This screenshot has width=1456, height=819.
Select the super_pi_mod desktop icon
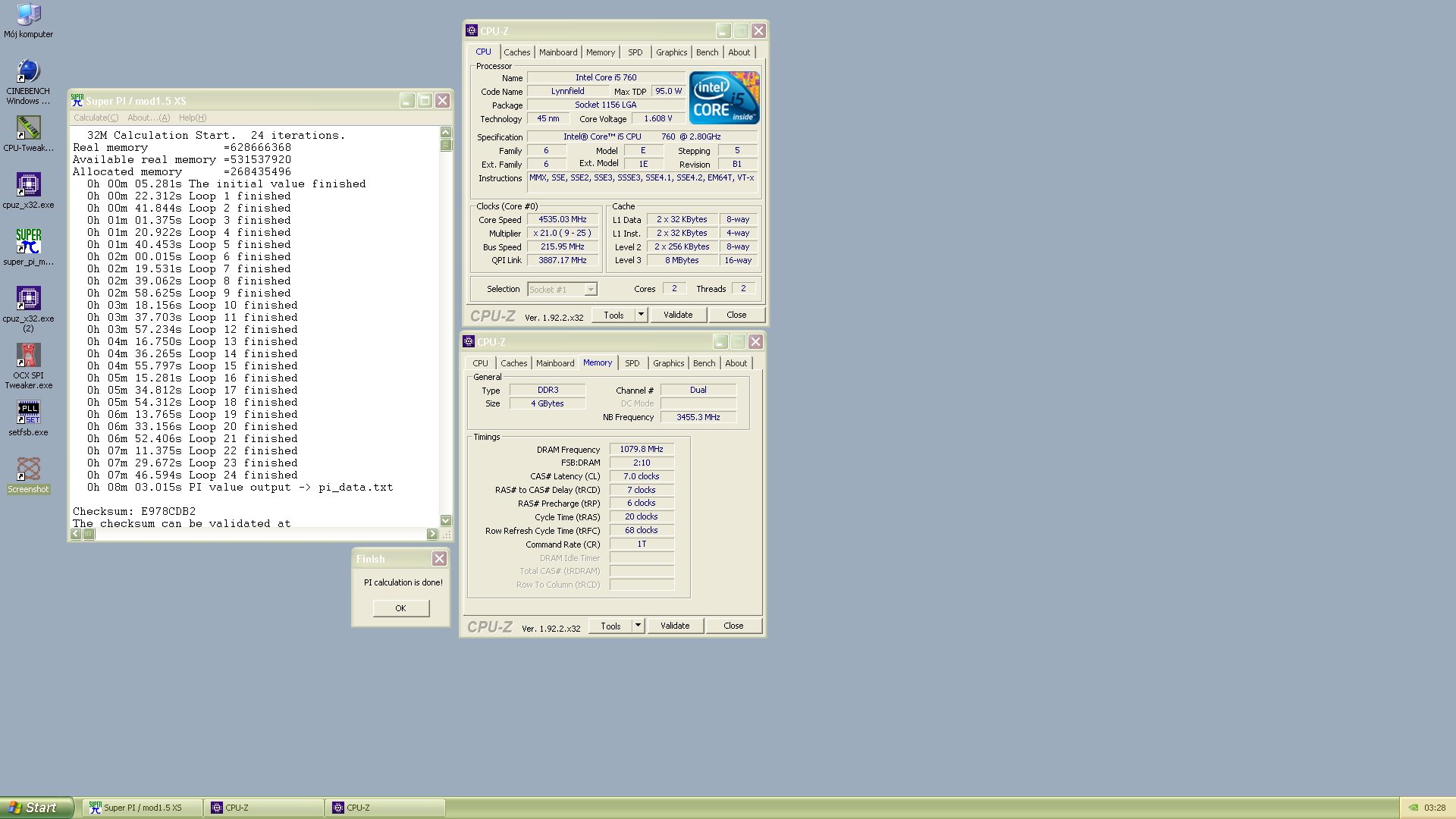pyautogui.click(x=28, y=247)
